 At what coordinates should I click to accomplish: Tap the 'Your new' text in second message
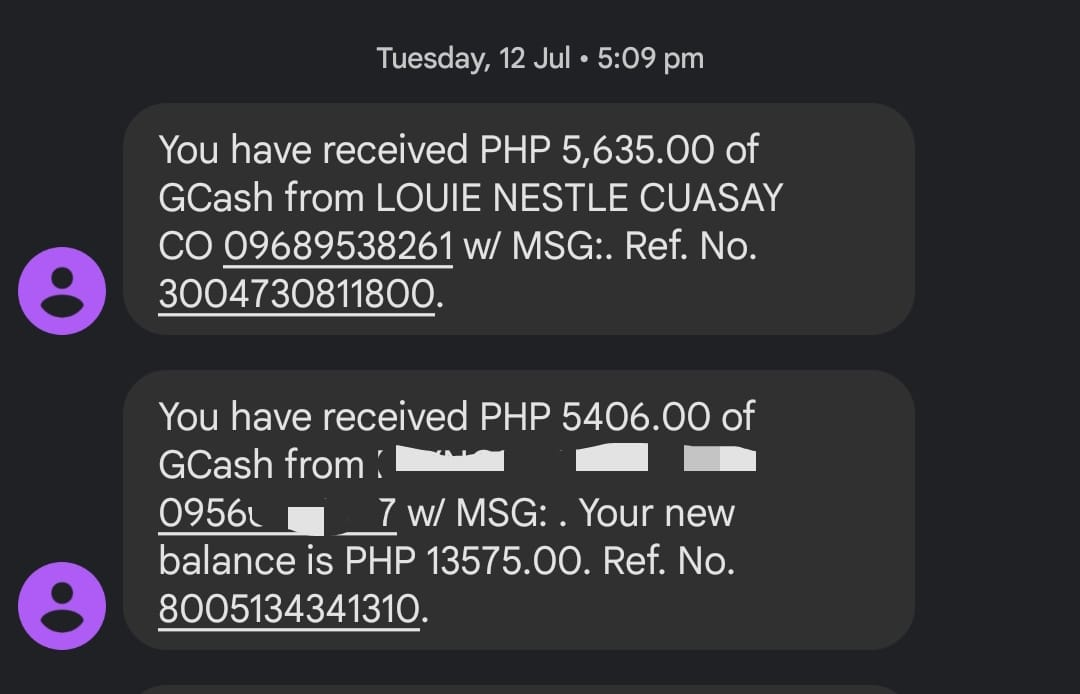click(657, 513)
